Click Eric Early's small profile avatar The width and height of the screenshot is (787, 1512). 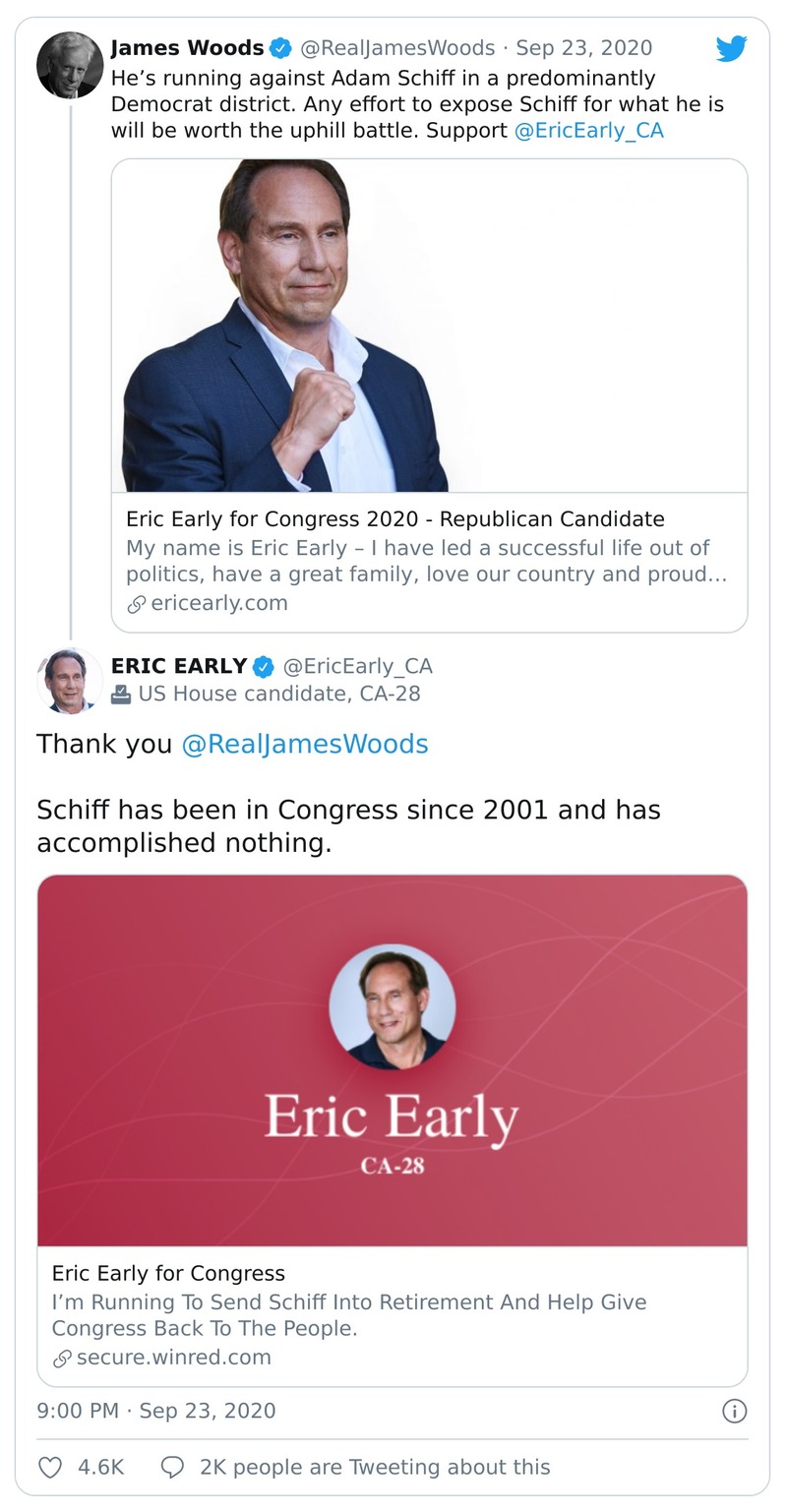coord(70,680)
